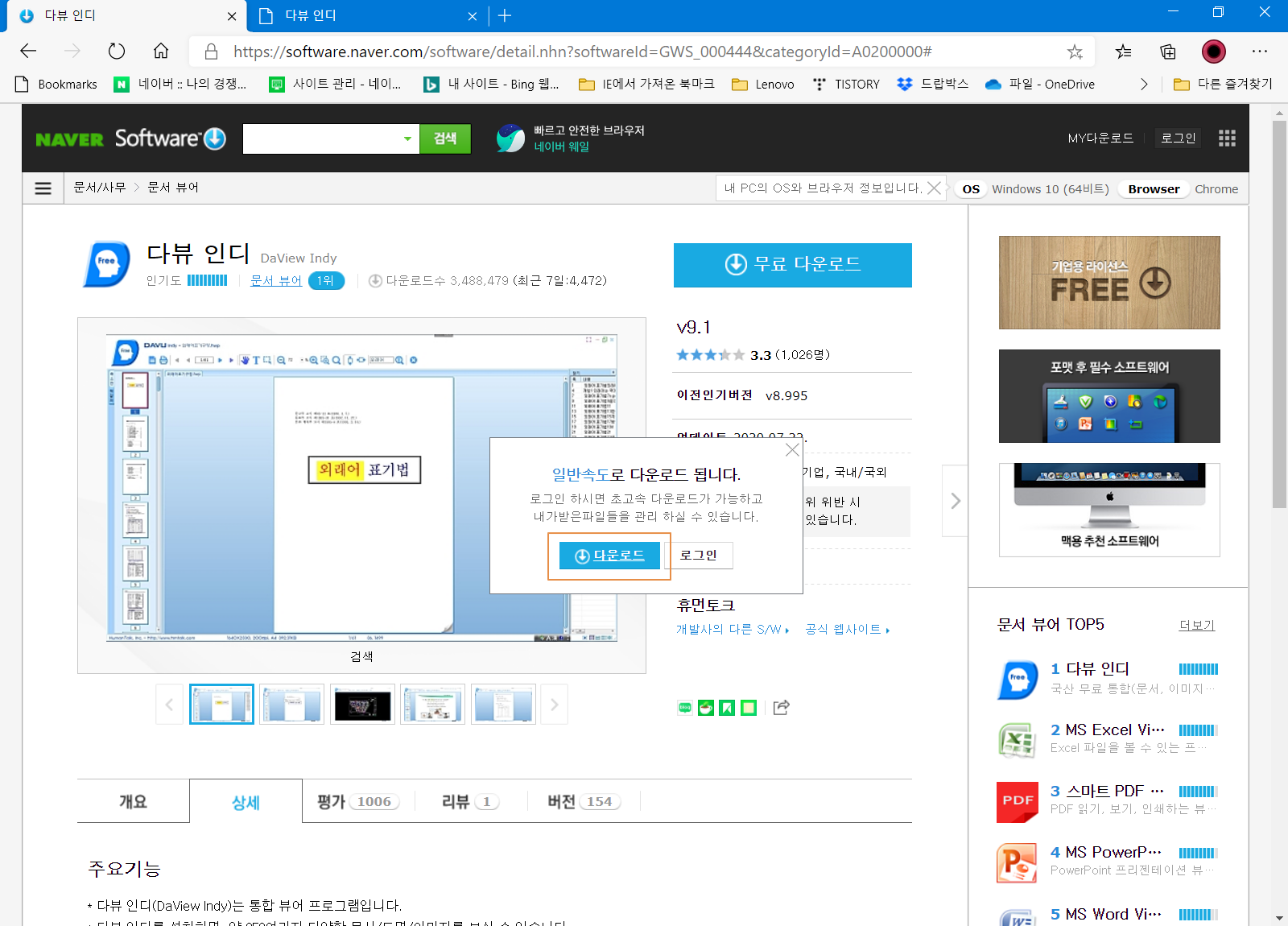Click 다운로드 in the popup
This screenshot has width=1288, height=926.
pyautogui.click(x=609, y=556)
